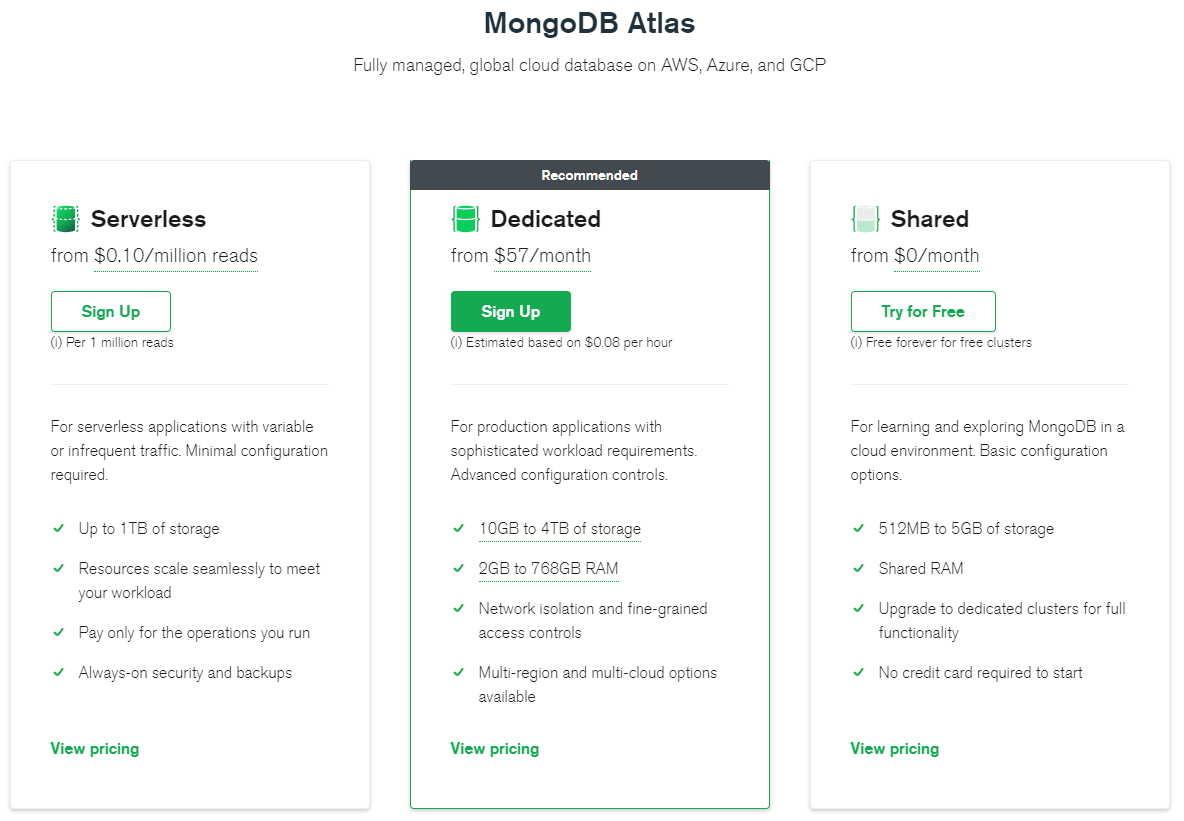Open View pricing for Serverless plan

[x=94, y=748]
